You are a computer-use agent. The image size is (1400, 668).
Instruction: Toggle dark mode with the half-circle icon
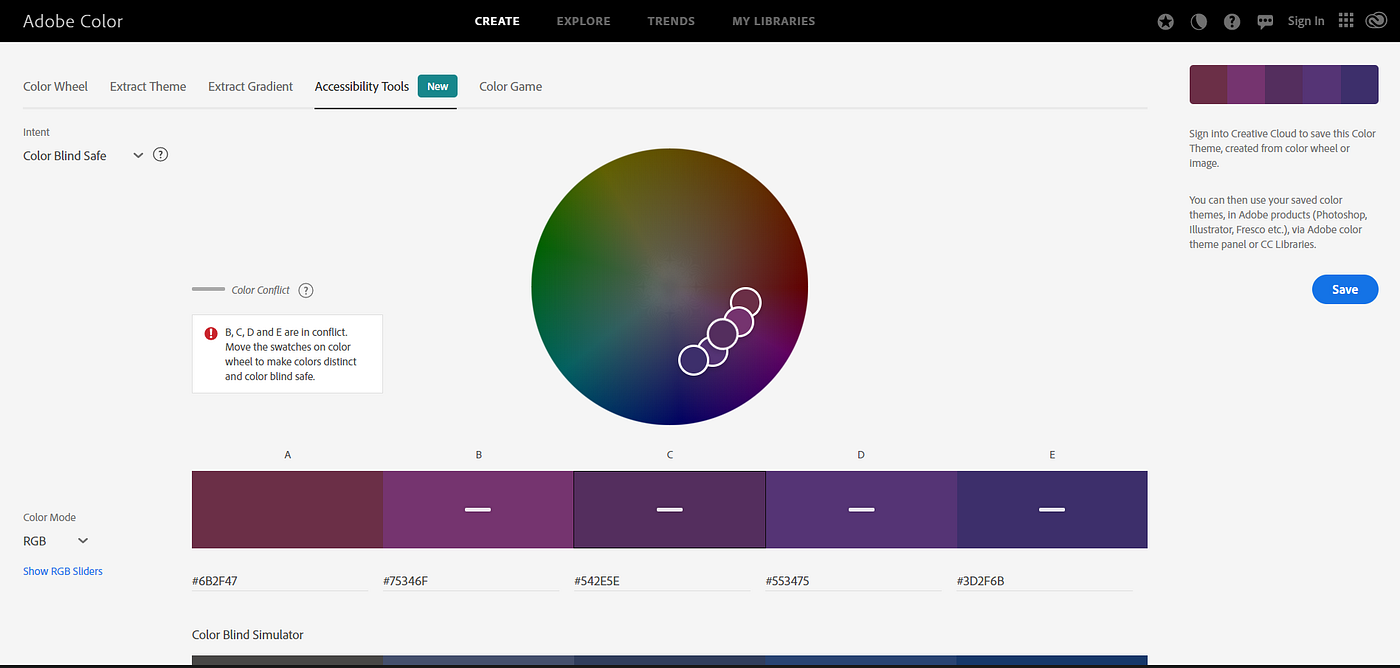[x=1198, y=20]
